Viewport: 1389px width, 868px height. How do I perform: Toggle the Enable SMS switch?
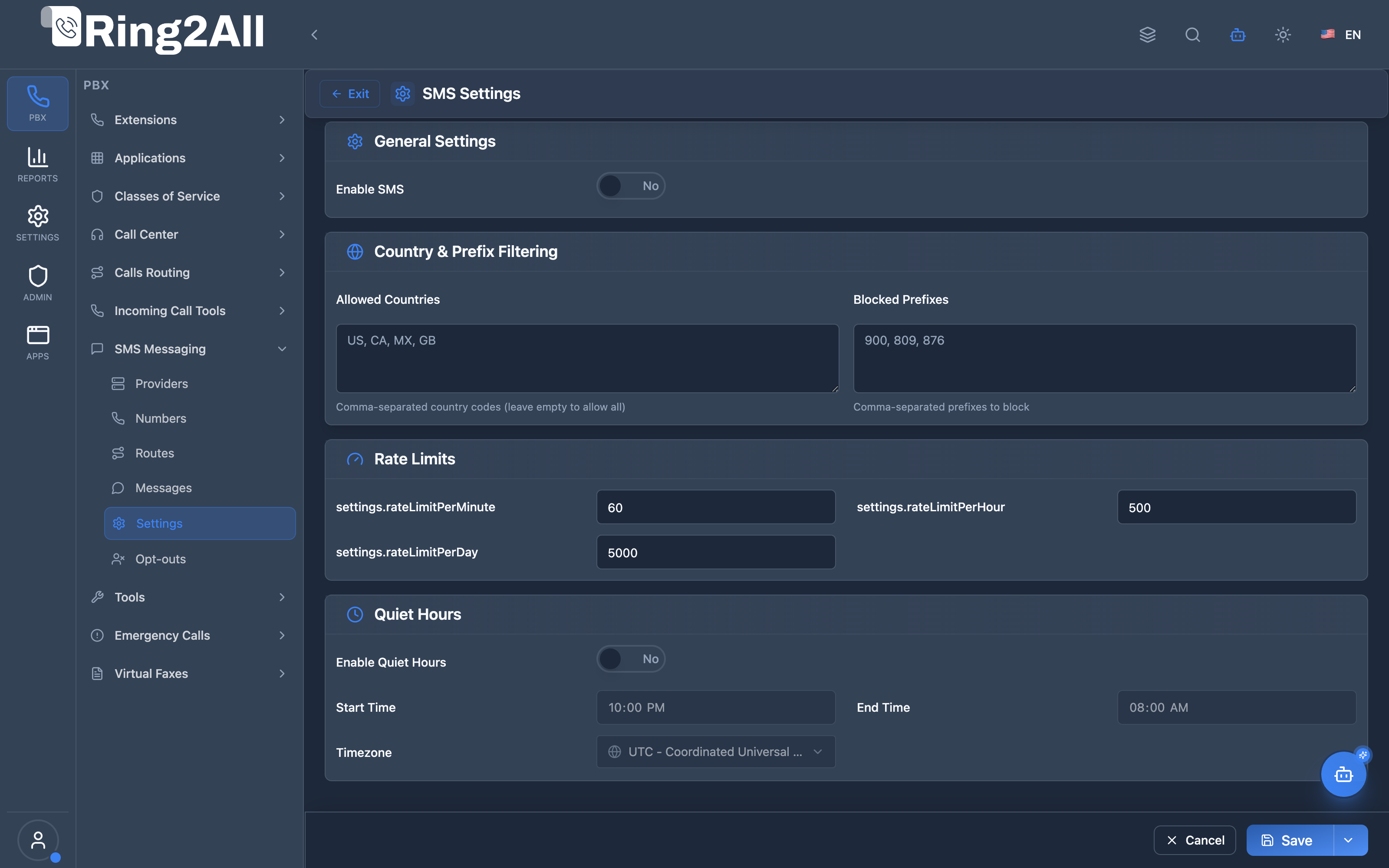[x=631, y=185]
